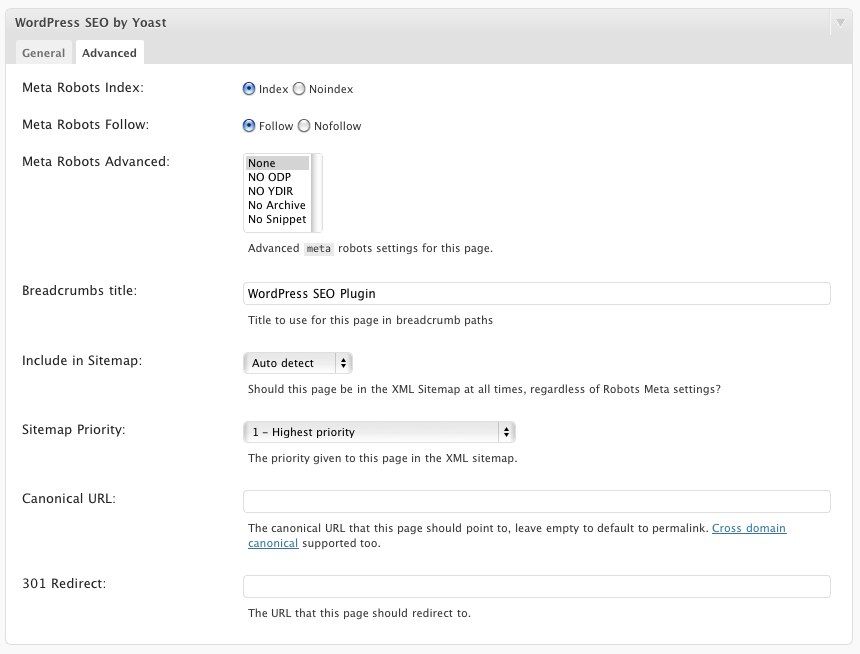This screenshot has height=654, width=860.
Task: Choose NO YDIR in Meta Robots Advanced list
Action: (278, 191)
